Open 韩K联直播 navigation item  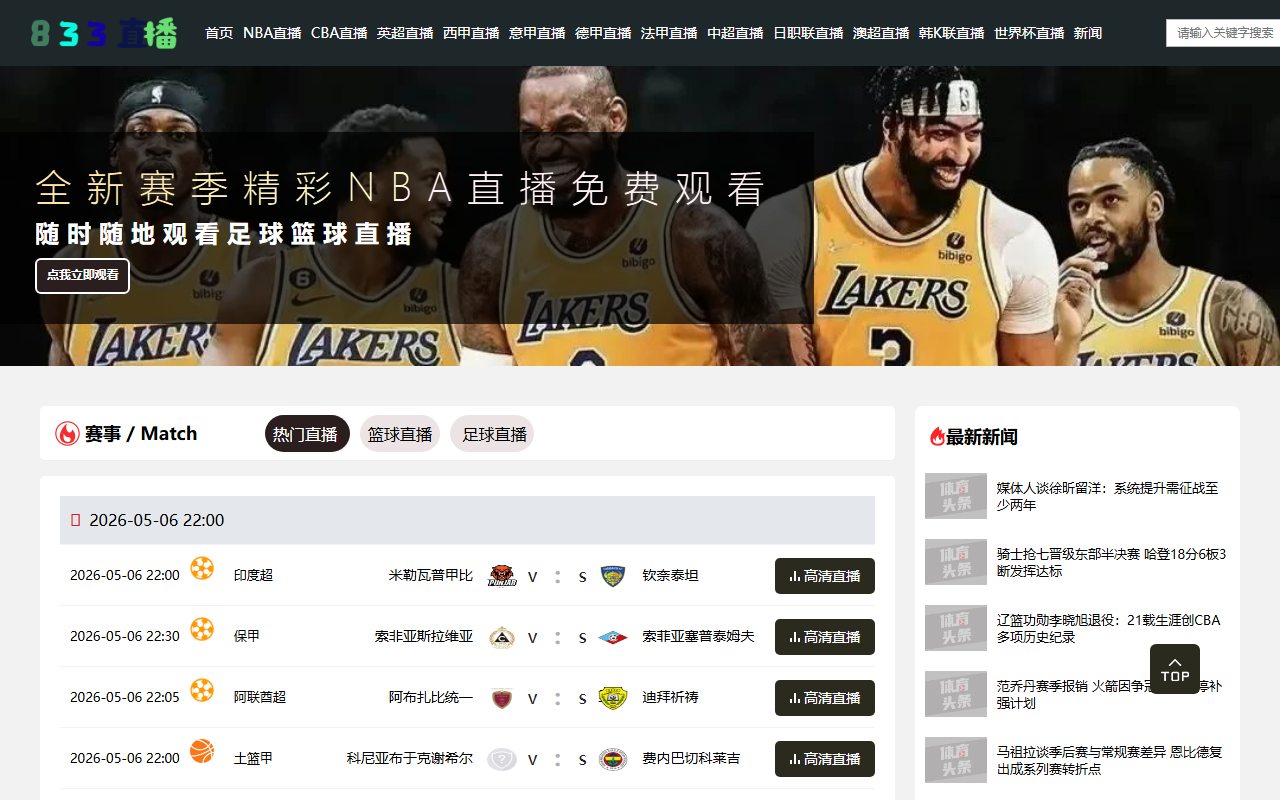[x=951, y=33]
